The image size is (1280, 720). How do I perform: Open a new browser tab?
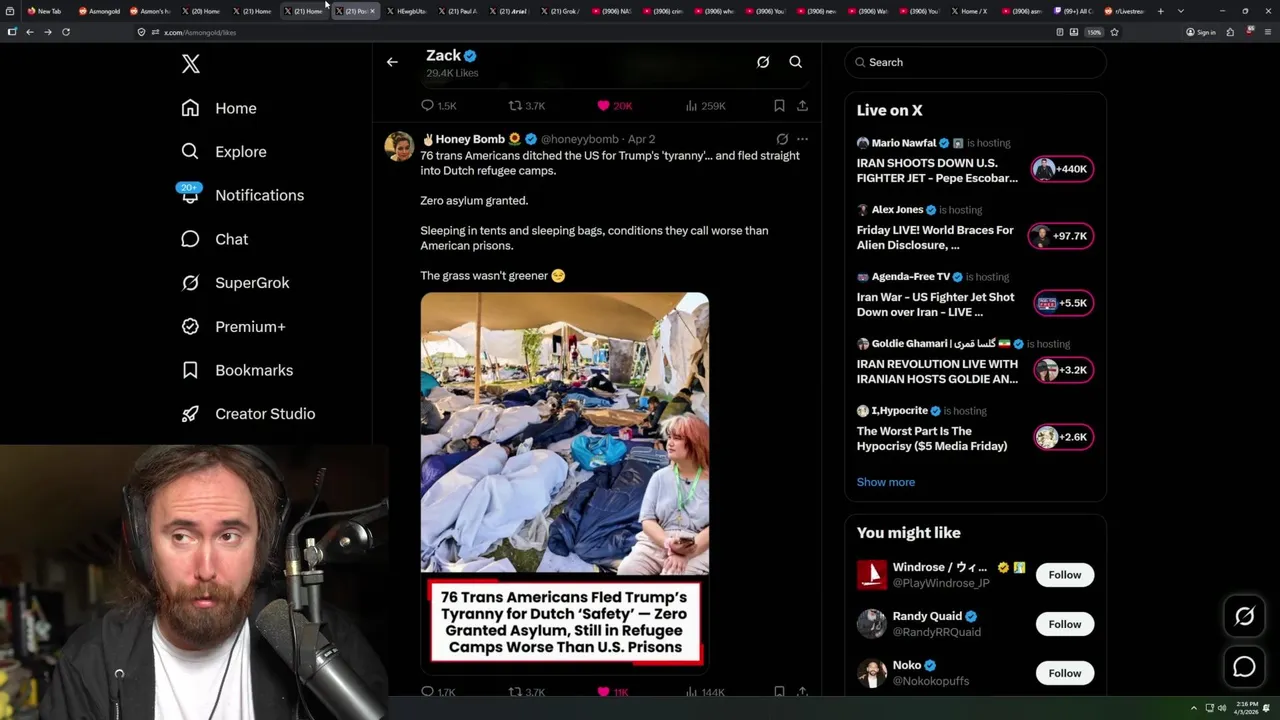coord(1161,11)
